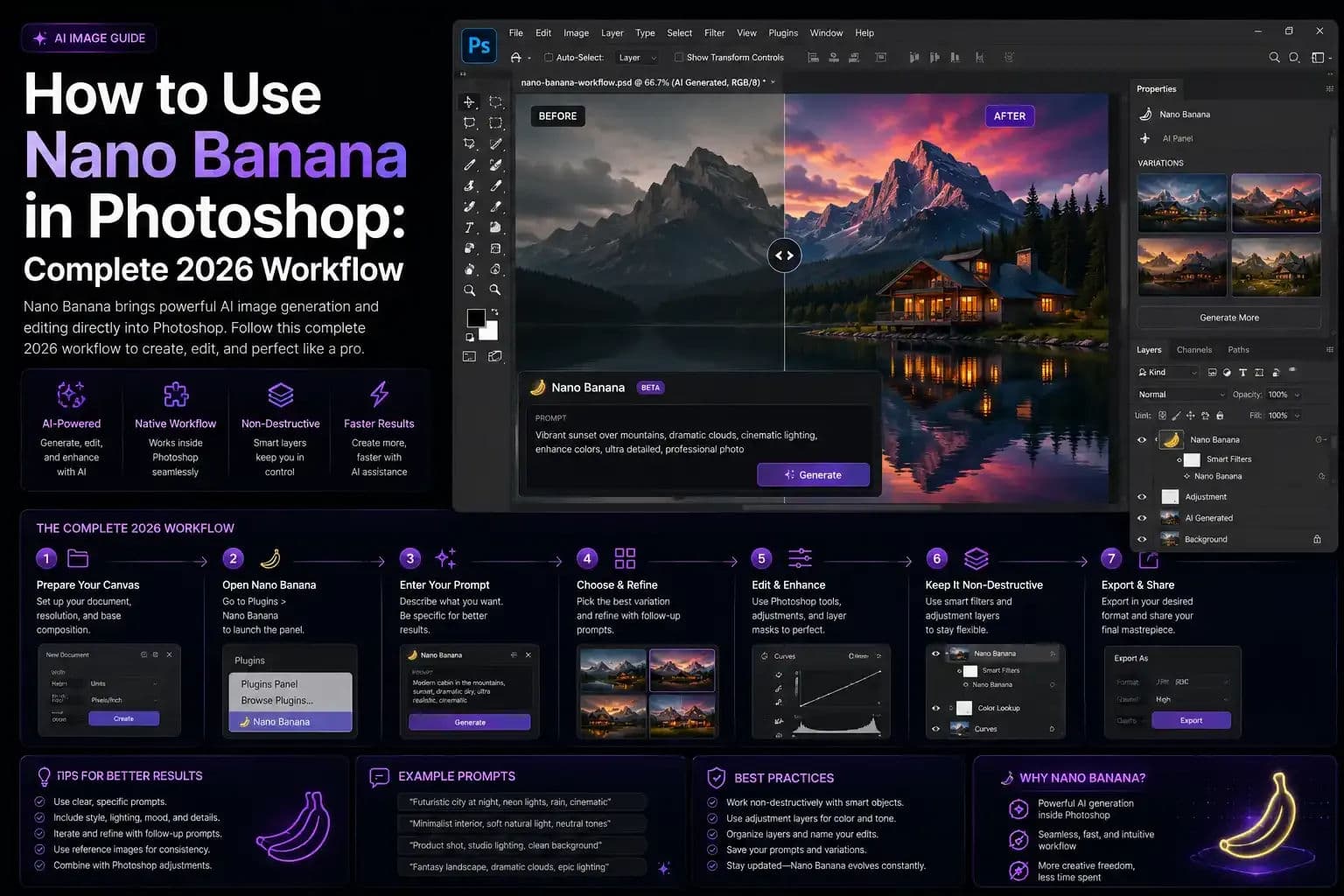This screenshot has height=896, width=1344.
Task: Open the document tab dropdown arrow
Action: coord(773,82)
